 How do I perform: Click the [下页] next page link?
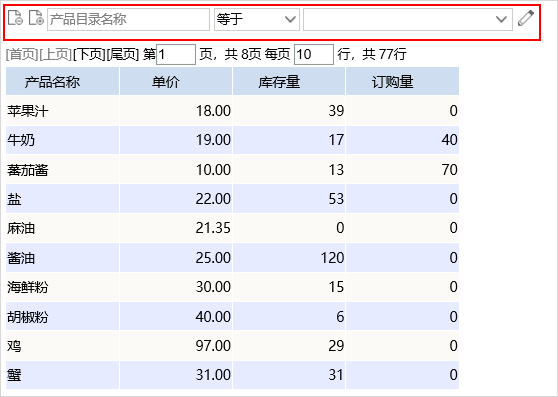click(89, 54)
